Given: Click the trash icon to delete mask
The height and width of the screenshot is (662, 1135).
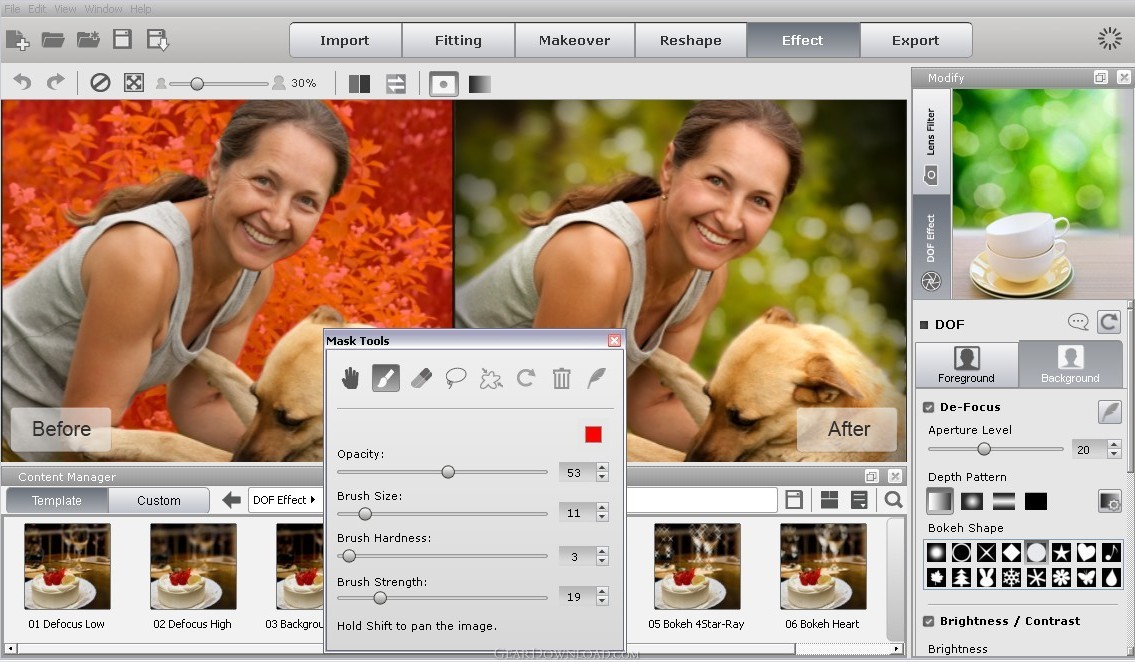Looking at the screenshot, I should point(562,378).
